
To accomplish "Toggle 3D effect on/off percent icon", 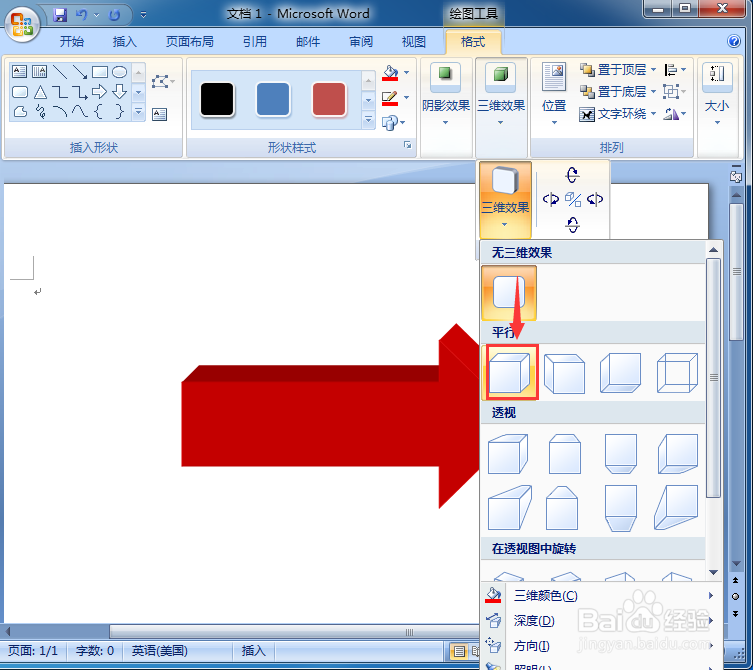I will (573, 199).
